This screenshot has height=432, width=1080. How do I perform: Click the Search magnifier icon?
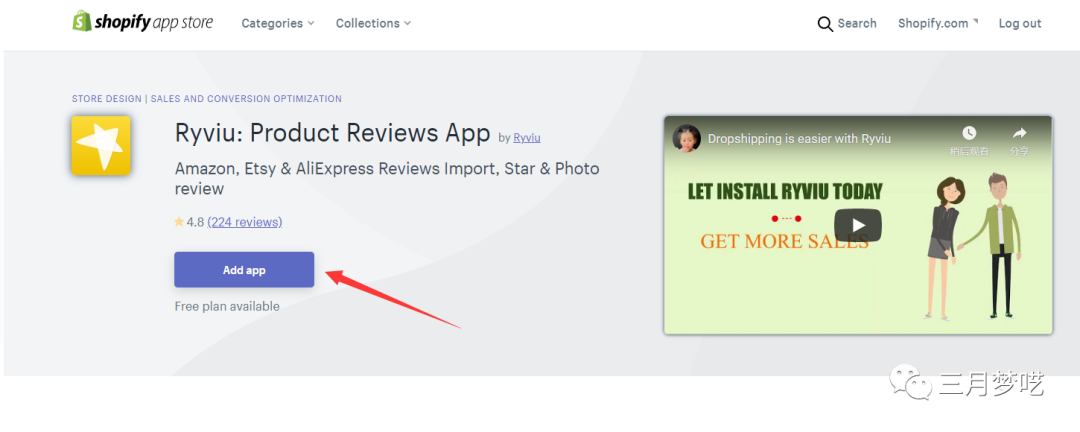tap(825, 24)
